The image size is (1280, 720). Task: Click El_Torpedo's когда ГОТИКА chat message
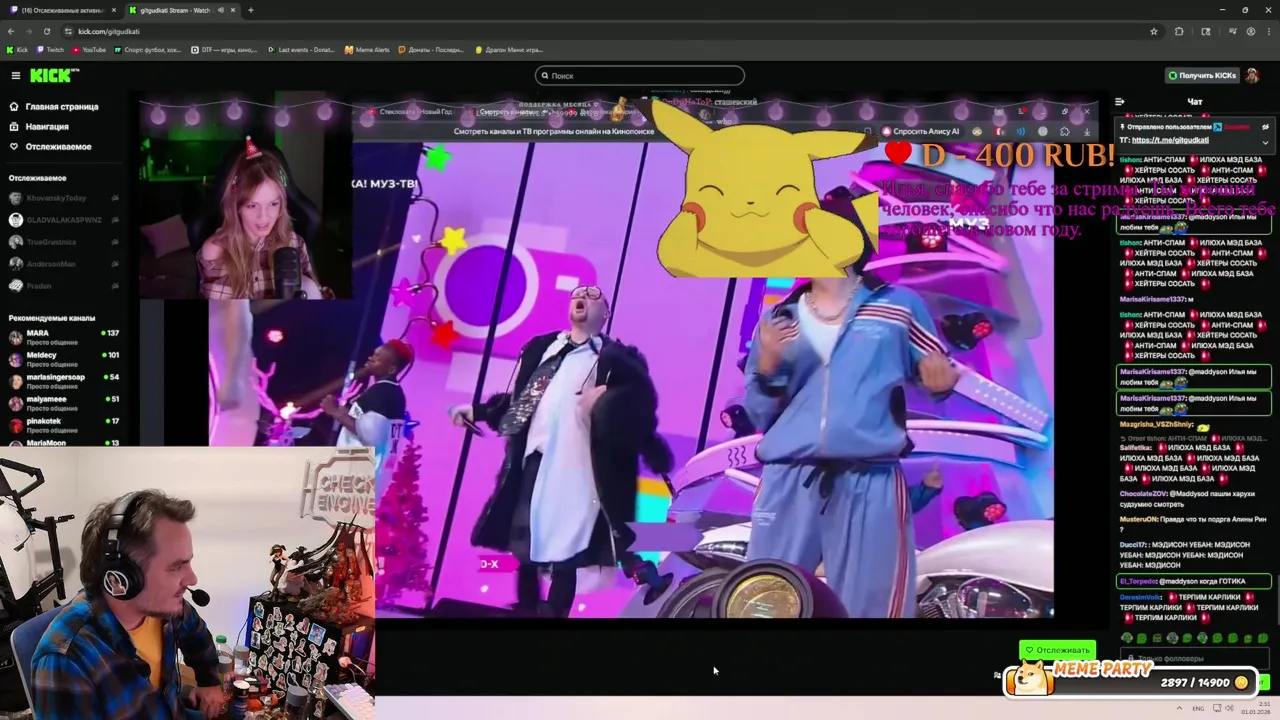tap(1194, 581)
